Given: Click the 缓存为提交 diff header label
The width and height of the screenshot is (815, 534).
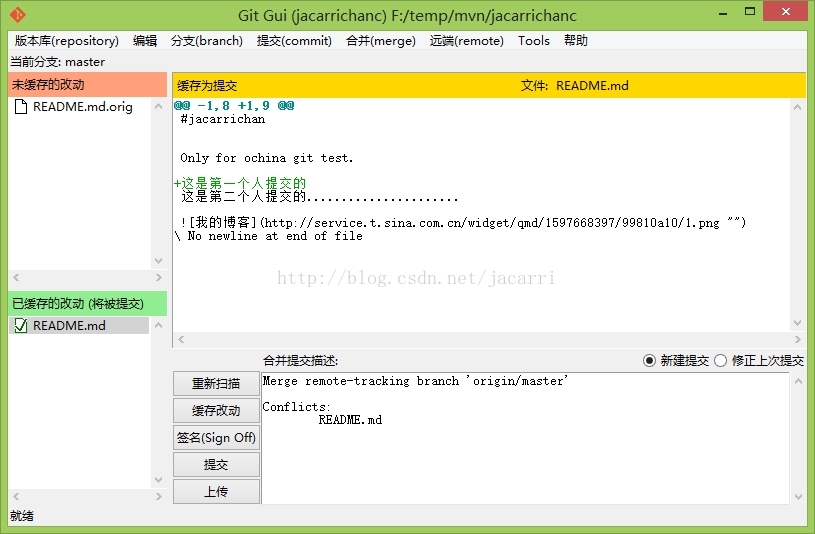Looking at the screenshot, I should point(207,86).
